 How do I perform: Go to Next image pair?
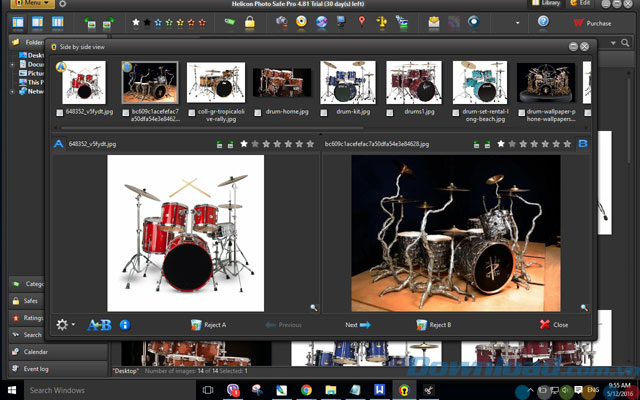358,325
